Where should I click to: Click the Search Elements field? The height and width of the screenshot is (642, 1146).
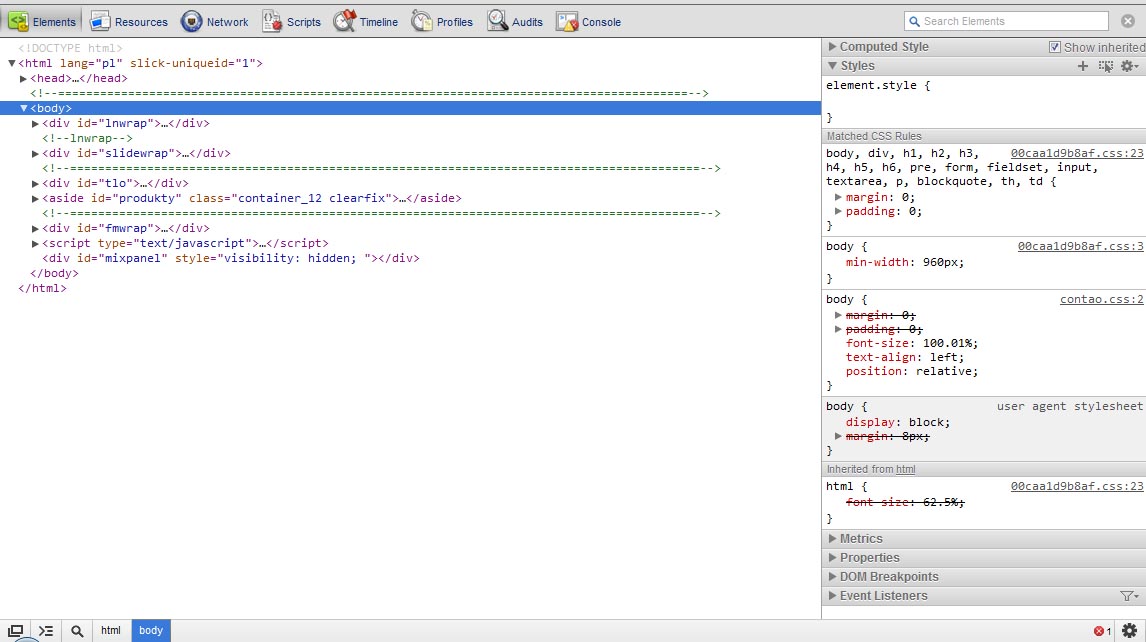(x=1006, y=21)
